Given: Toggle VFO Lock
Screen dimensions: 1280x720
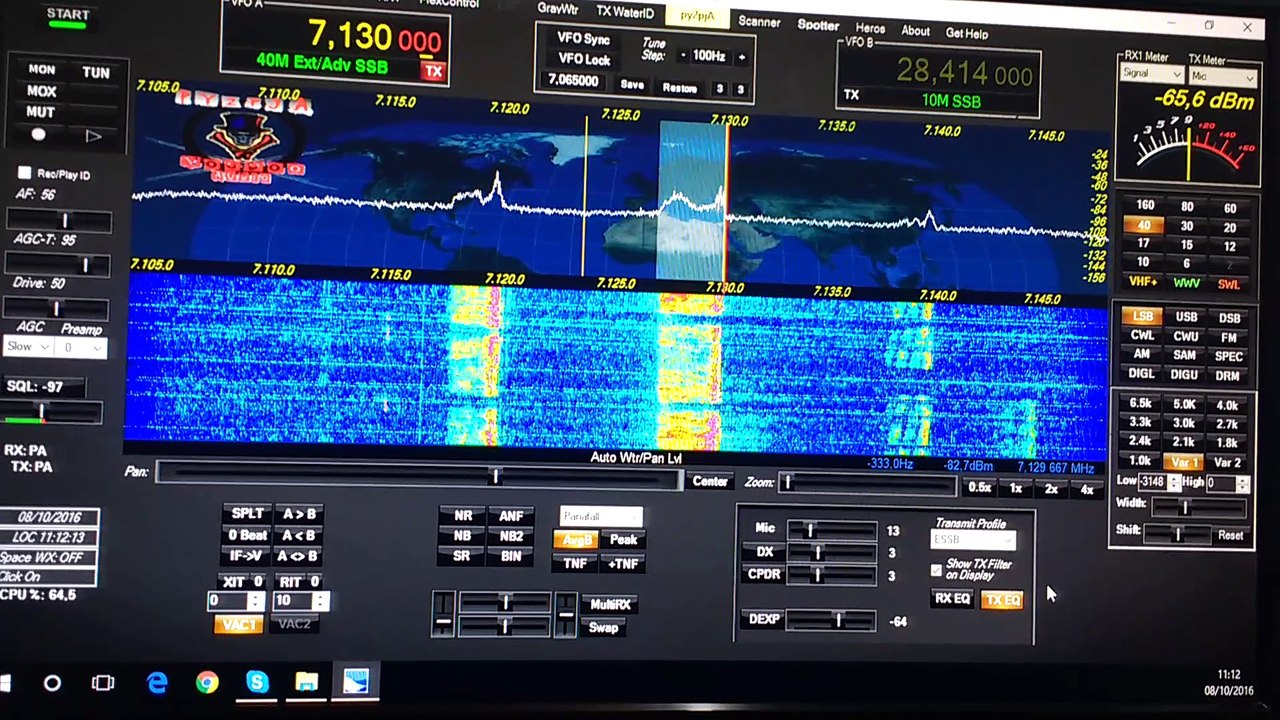Looking at the screenshot, I should 584,59.
